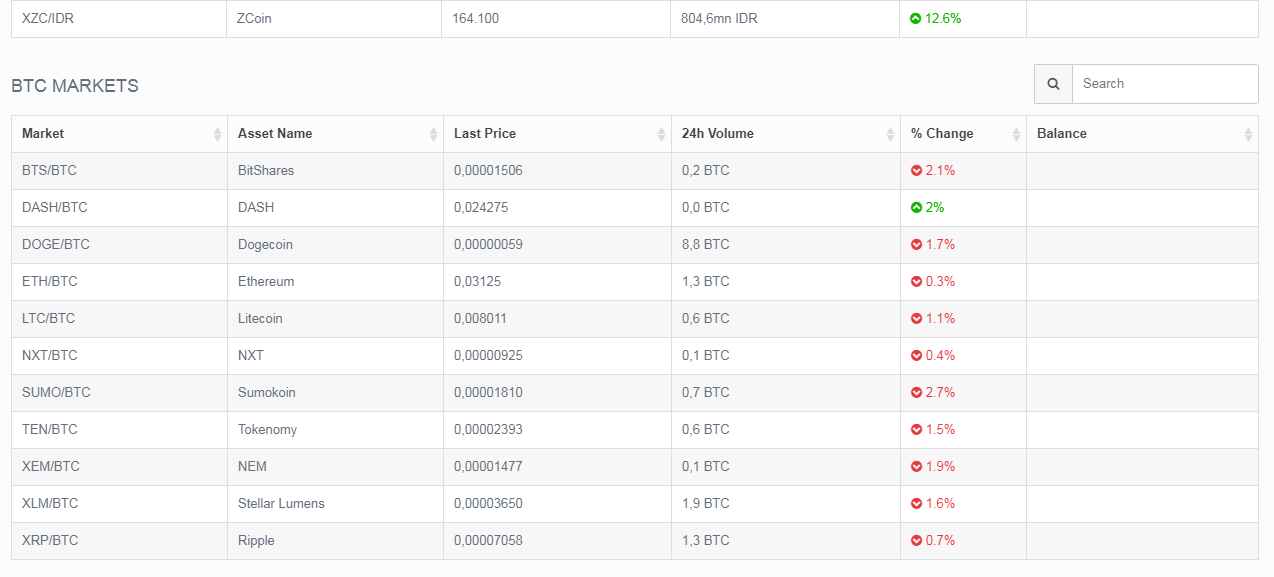Click the down arrow icon for XLM/BTC
This screenshot has width=1274, height=577.
(916, 504)
